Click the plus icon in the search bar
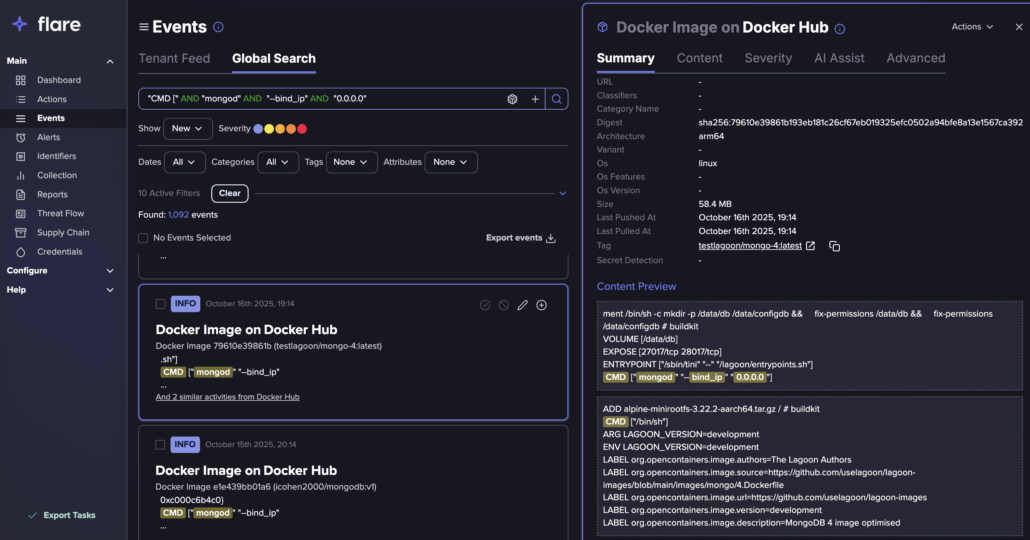Viewport: 1030px width, 540px height. pos(535,99)
